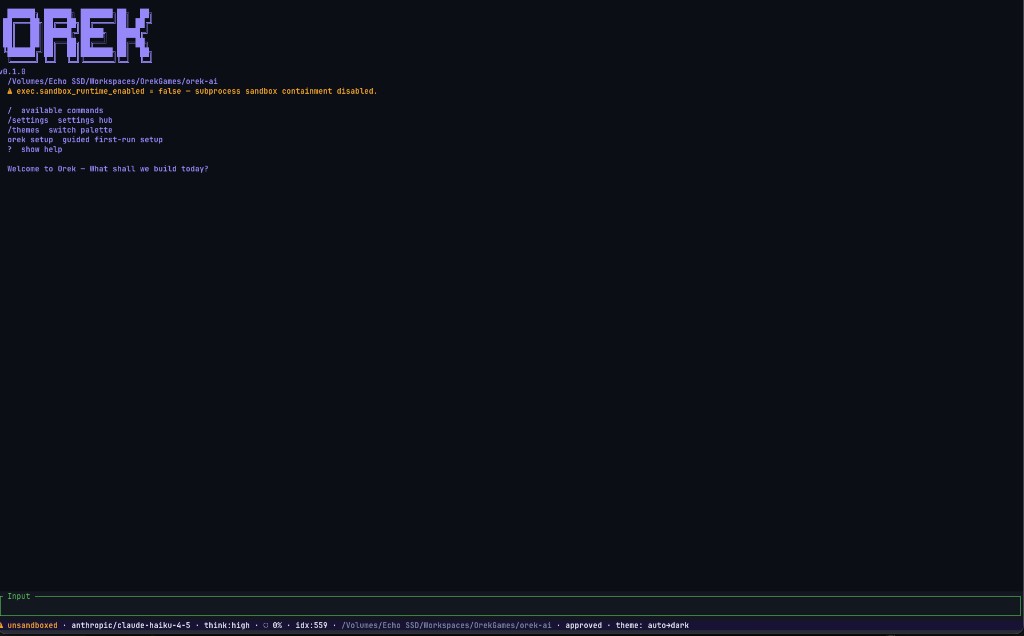
Task: Focus the Input text field
Action: pyautogui.click(x=511, y=606)
